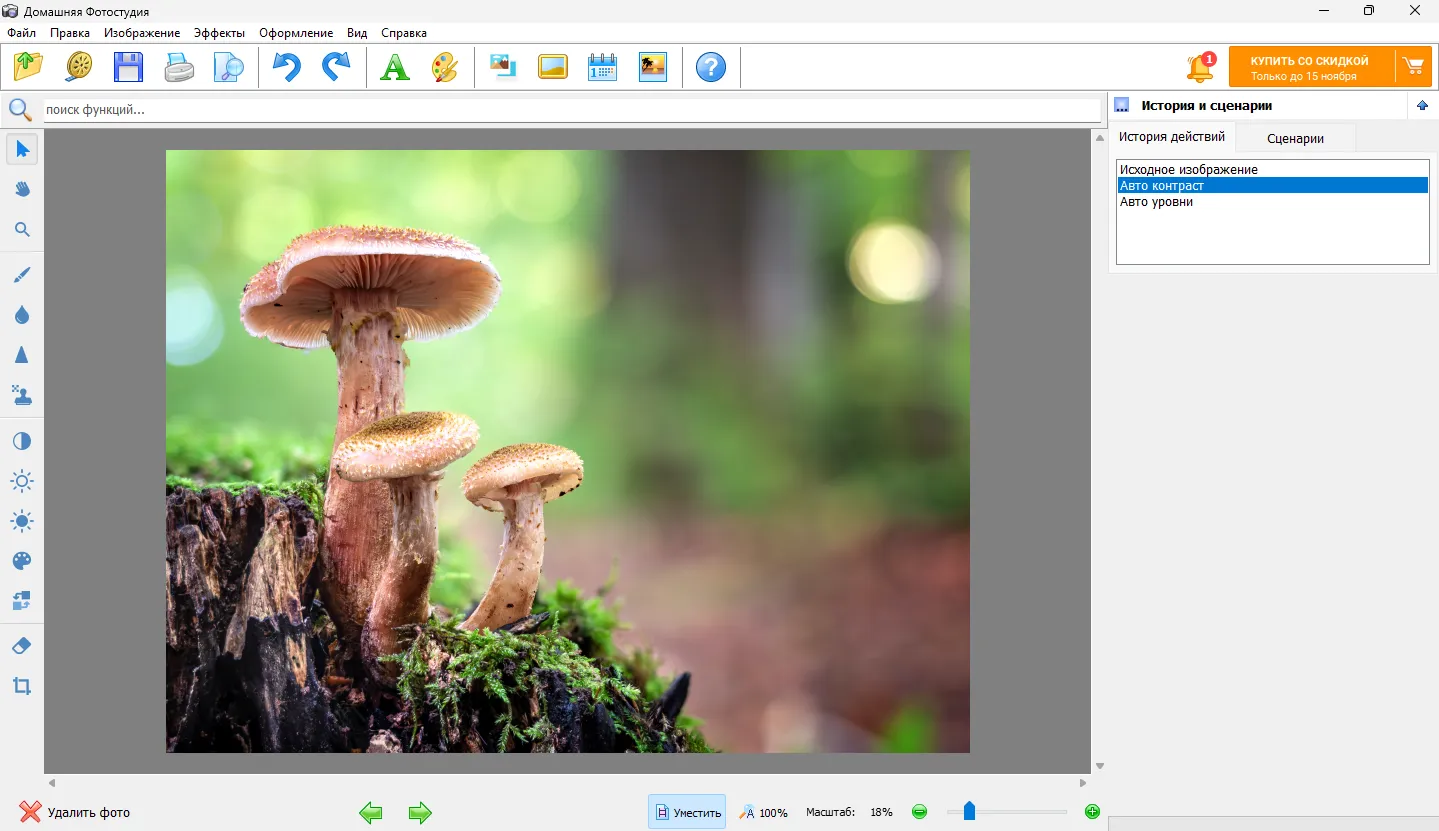Click Удалить фото button

(x=75, y=812)
